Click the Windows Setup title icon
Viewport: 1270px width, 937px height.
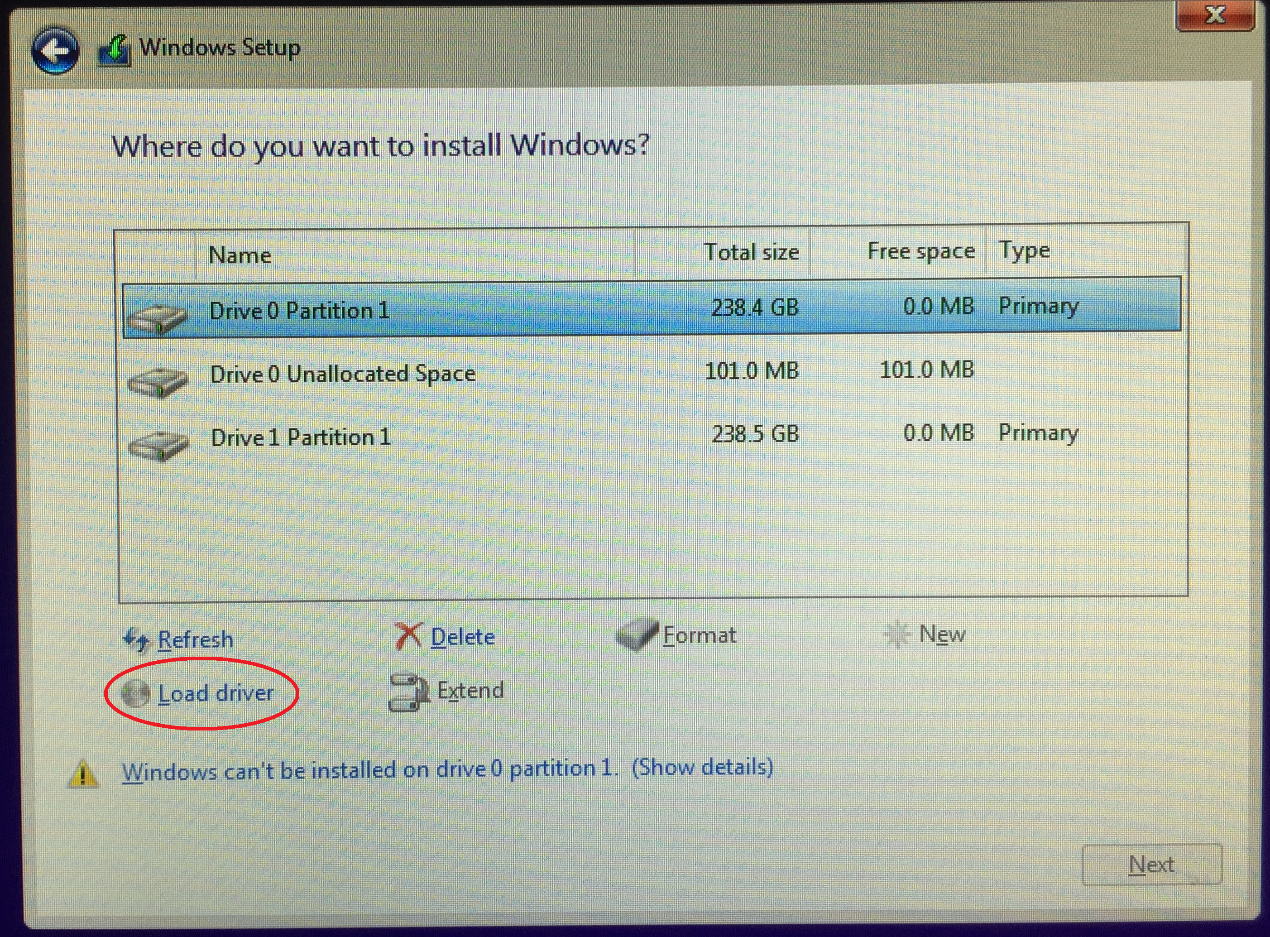[116, 50]
